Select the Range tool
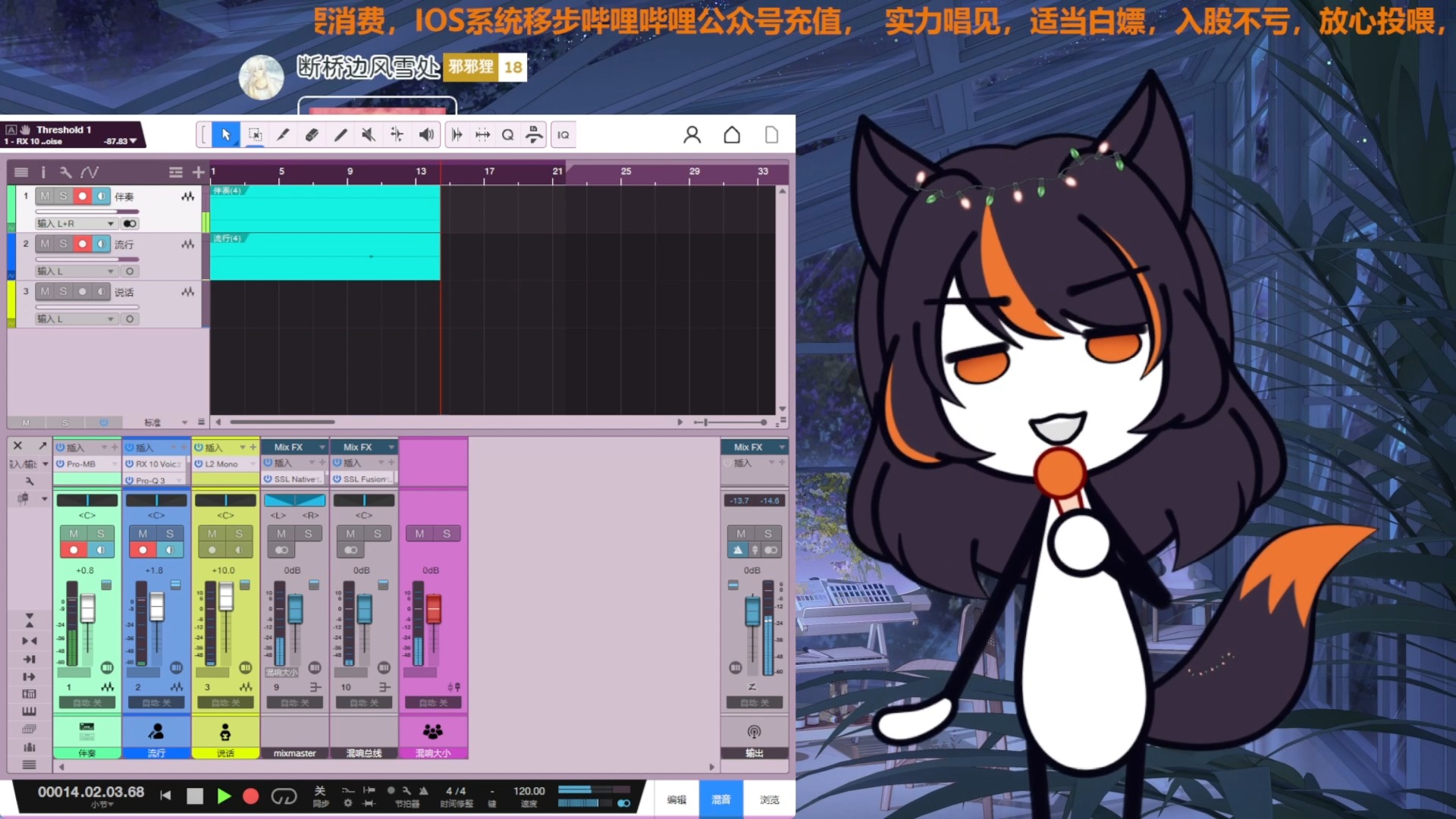Screen dimensions: 1456x819 coord(256,135)
